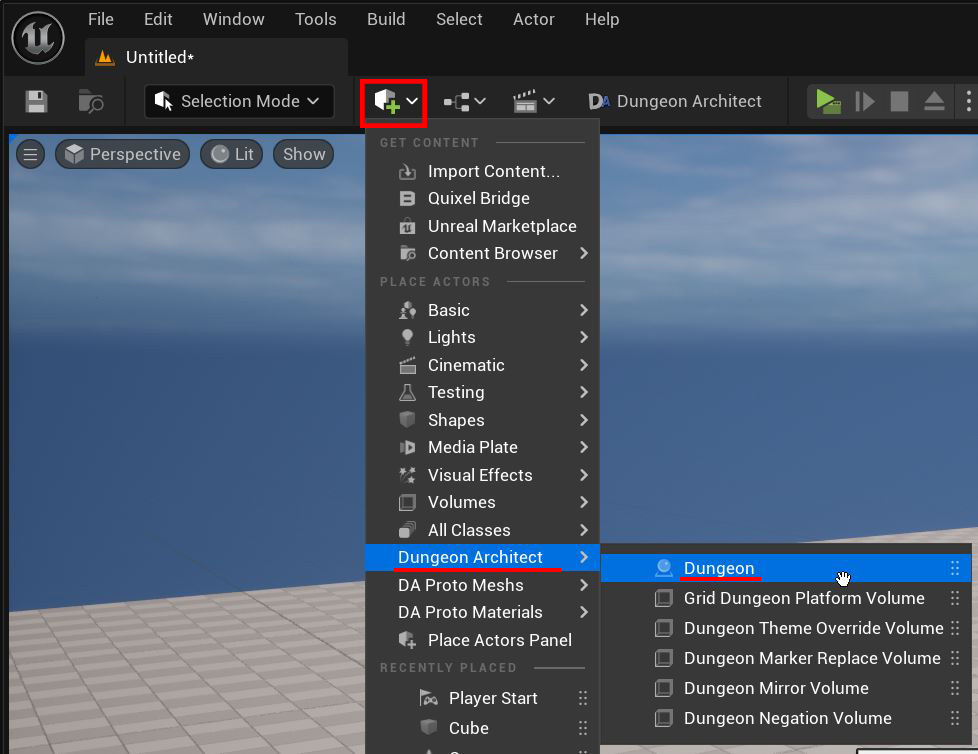978x754 pixels.
Task: Select Dungeon Theme Override Volume
Action: 786,628
